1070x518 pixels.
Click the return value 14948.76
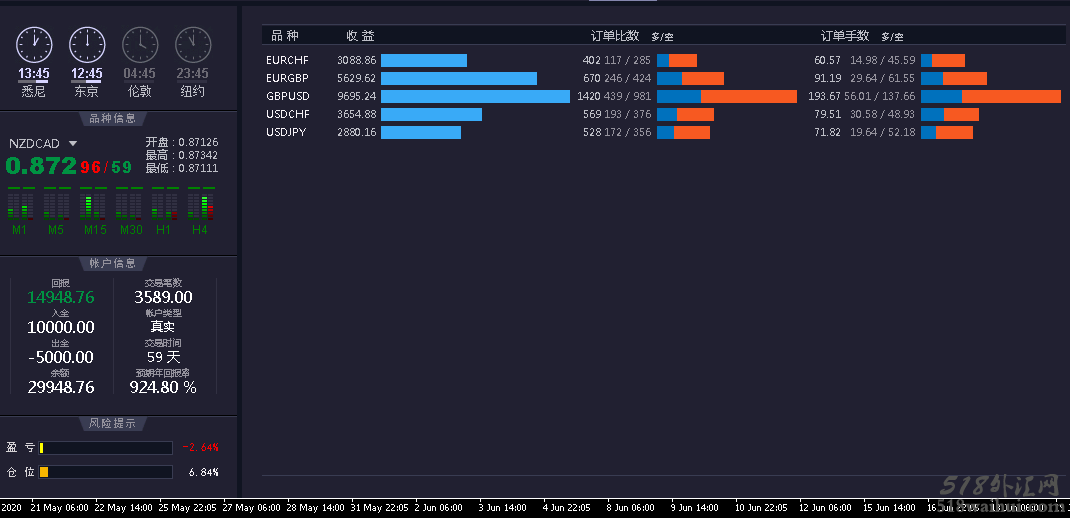click(61, 297)
